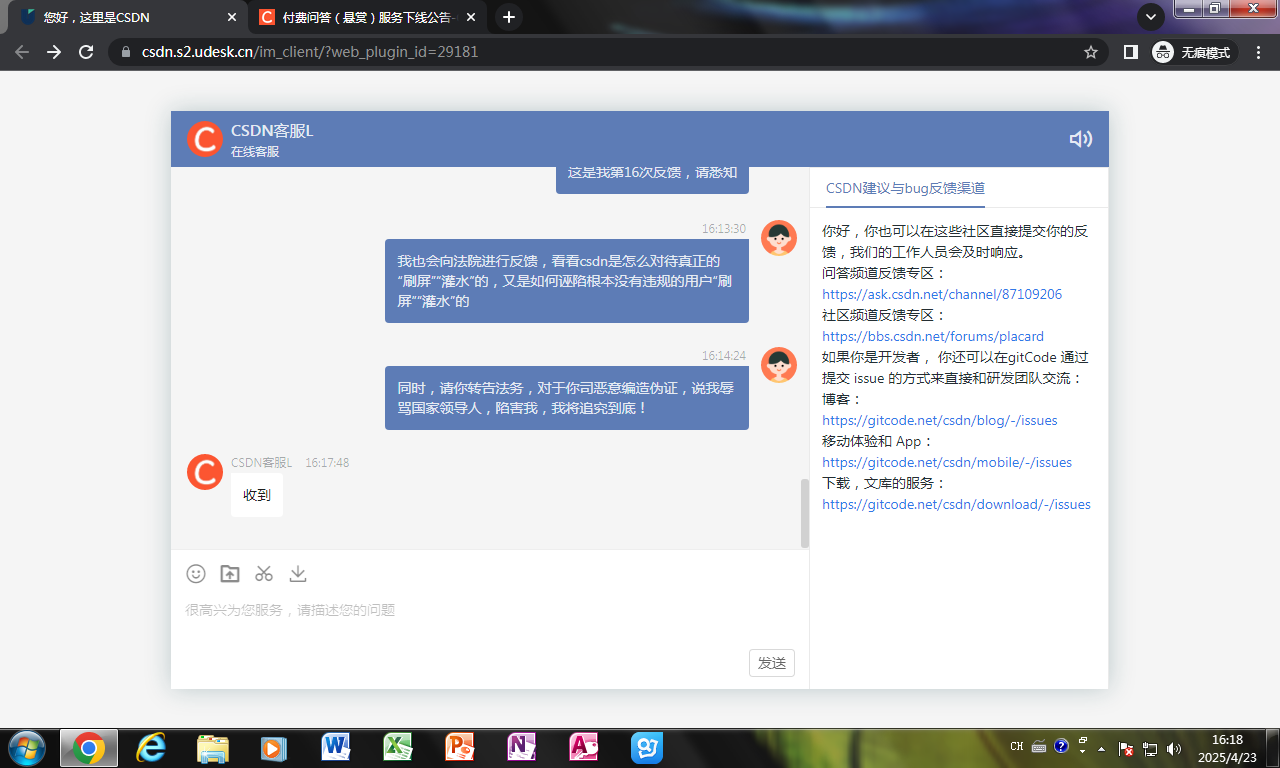
Task: Mute chat sound with speaker icon
Action: tap(1080, 139)
